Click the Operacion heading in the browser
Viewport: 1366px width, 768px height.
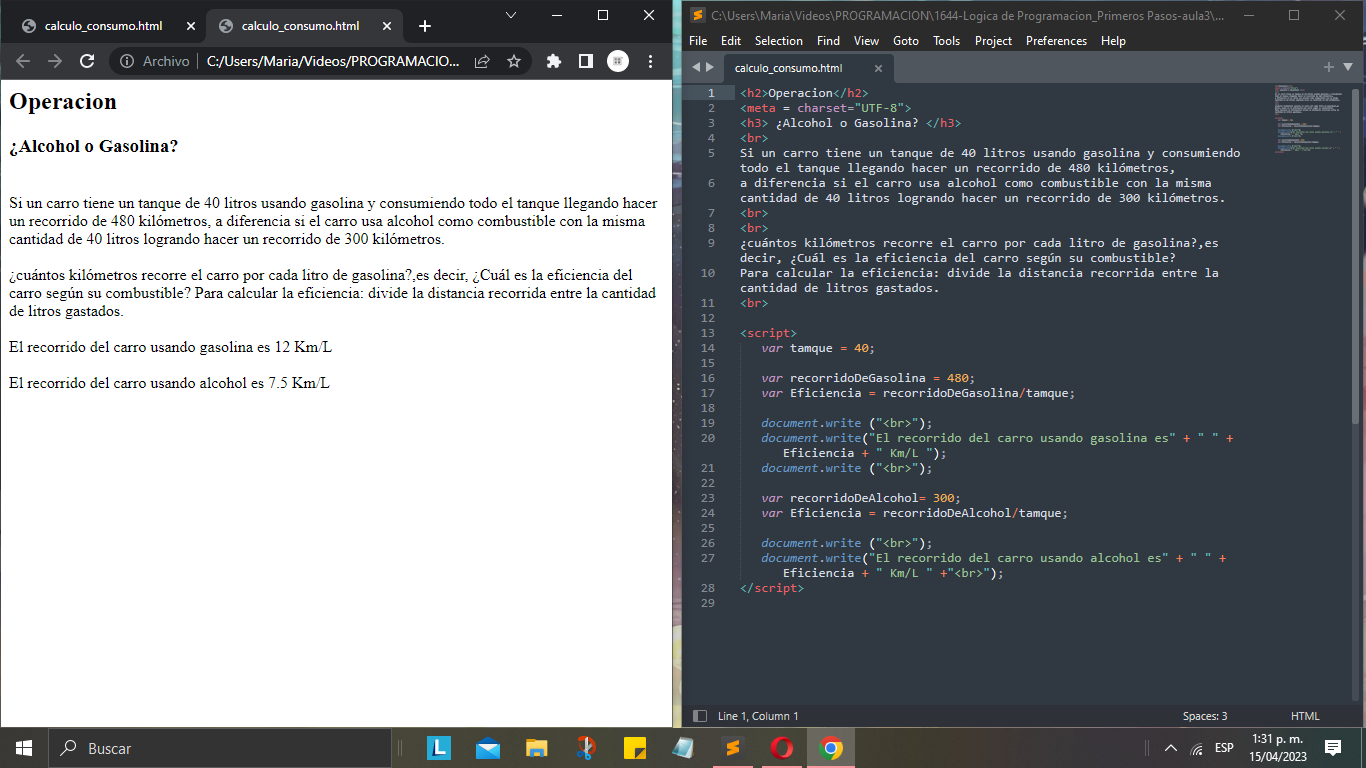[63, 102]
